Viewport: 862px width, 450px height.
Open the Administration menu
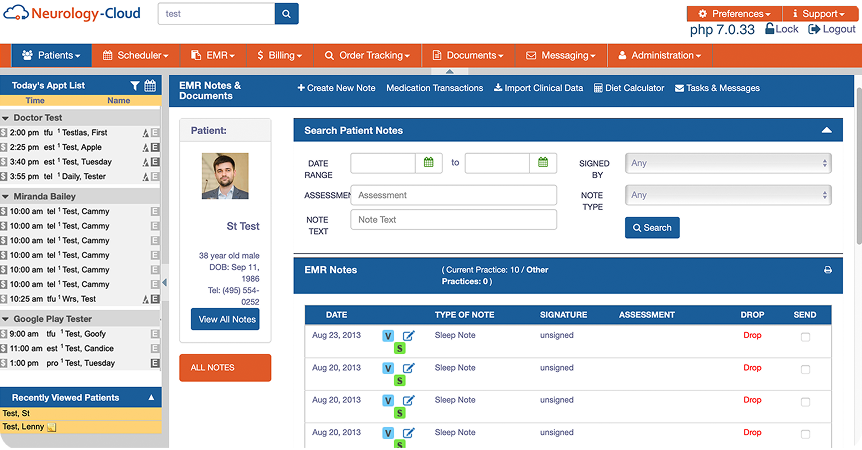[660, 55]
